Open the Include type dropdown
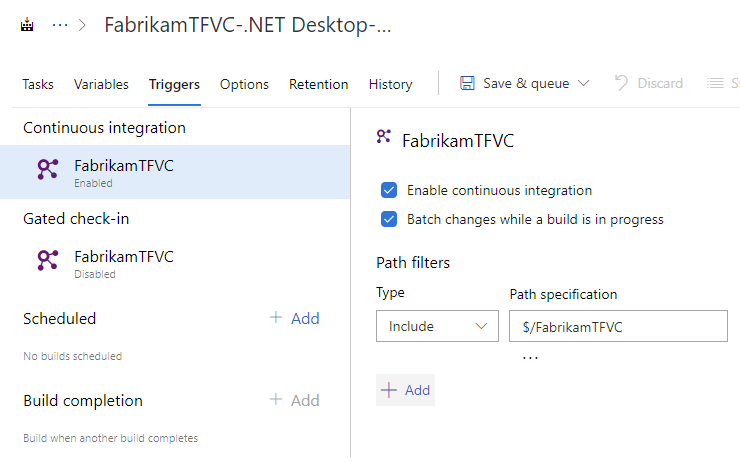This screenshot has height=463, width=740. click(x=437, y=326)
